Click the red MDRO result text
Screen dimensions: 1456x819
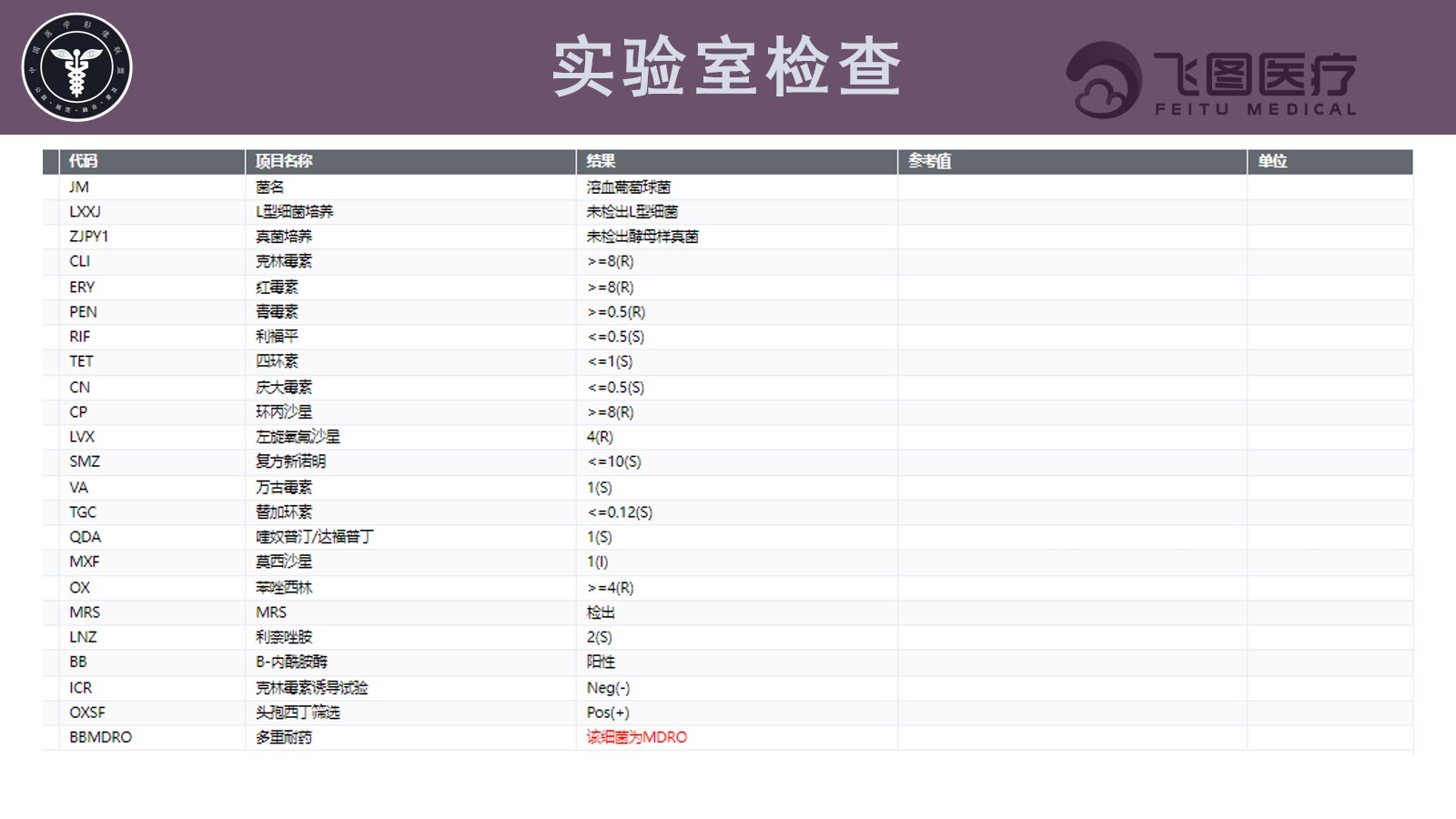coord(637,737)
